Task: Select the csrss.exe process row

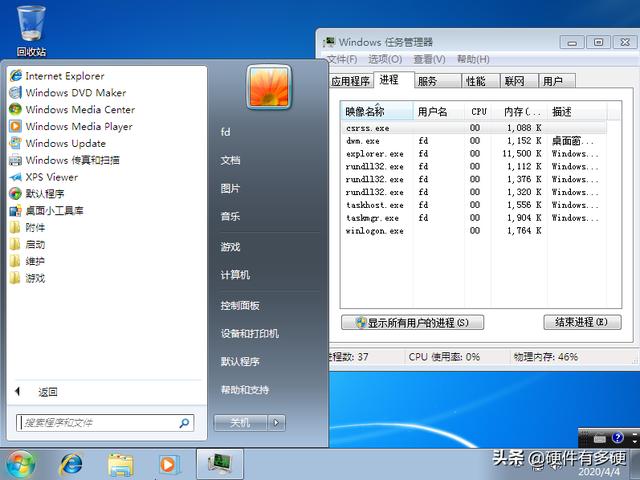Action: click(x=473, y=128)
